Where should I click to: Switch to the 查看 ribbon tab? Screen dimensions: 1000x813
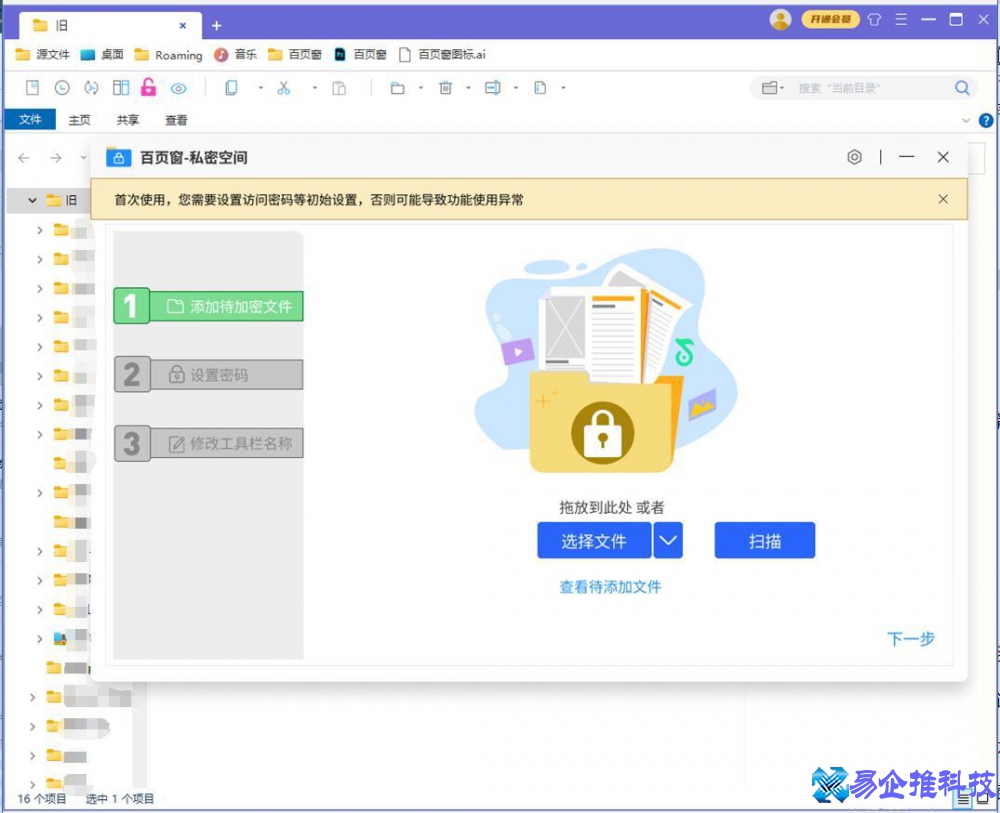click(x=176, y=119)
